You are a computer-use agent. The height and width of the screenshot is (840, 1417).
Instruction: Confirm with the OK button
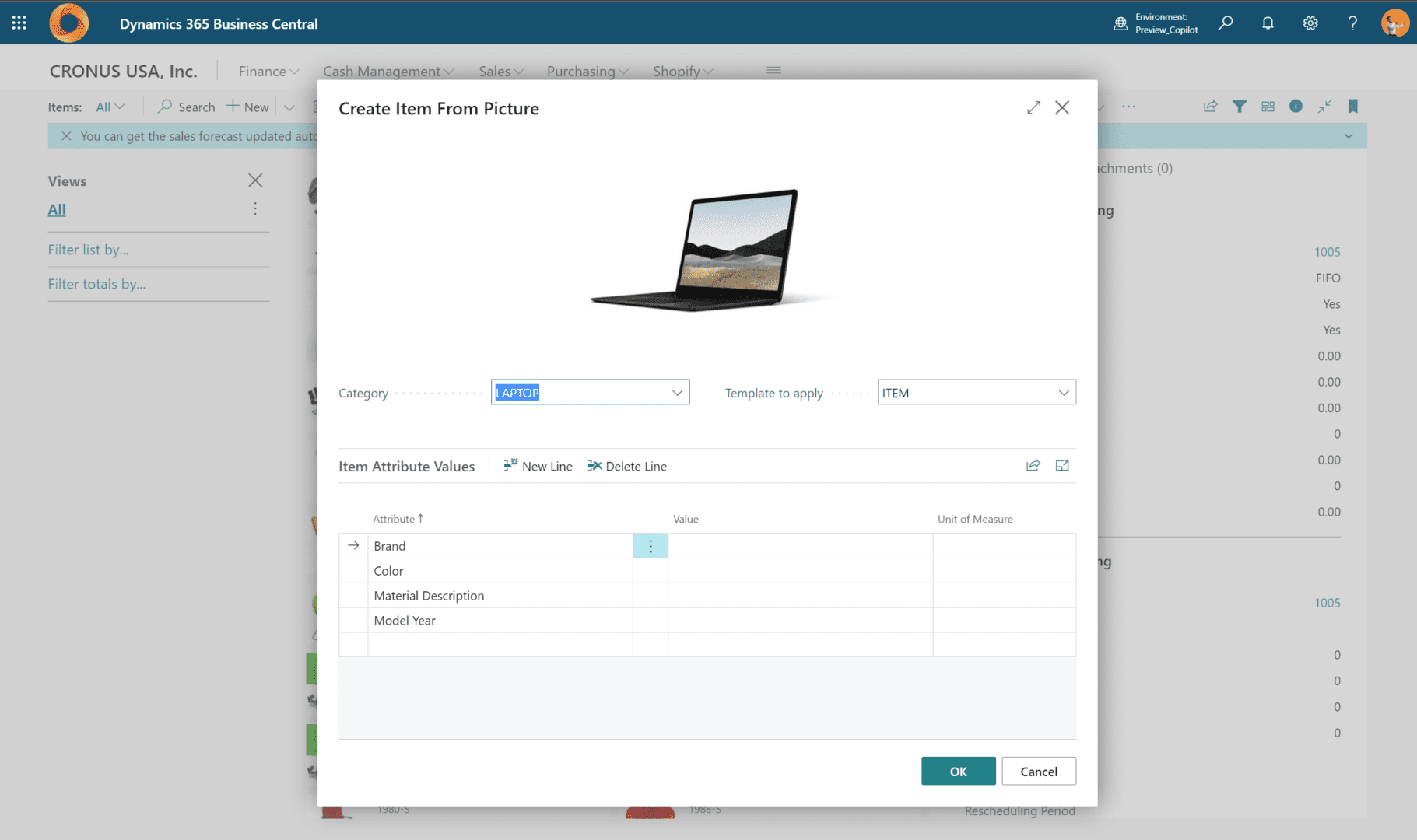[958, 771]
